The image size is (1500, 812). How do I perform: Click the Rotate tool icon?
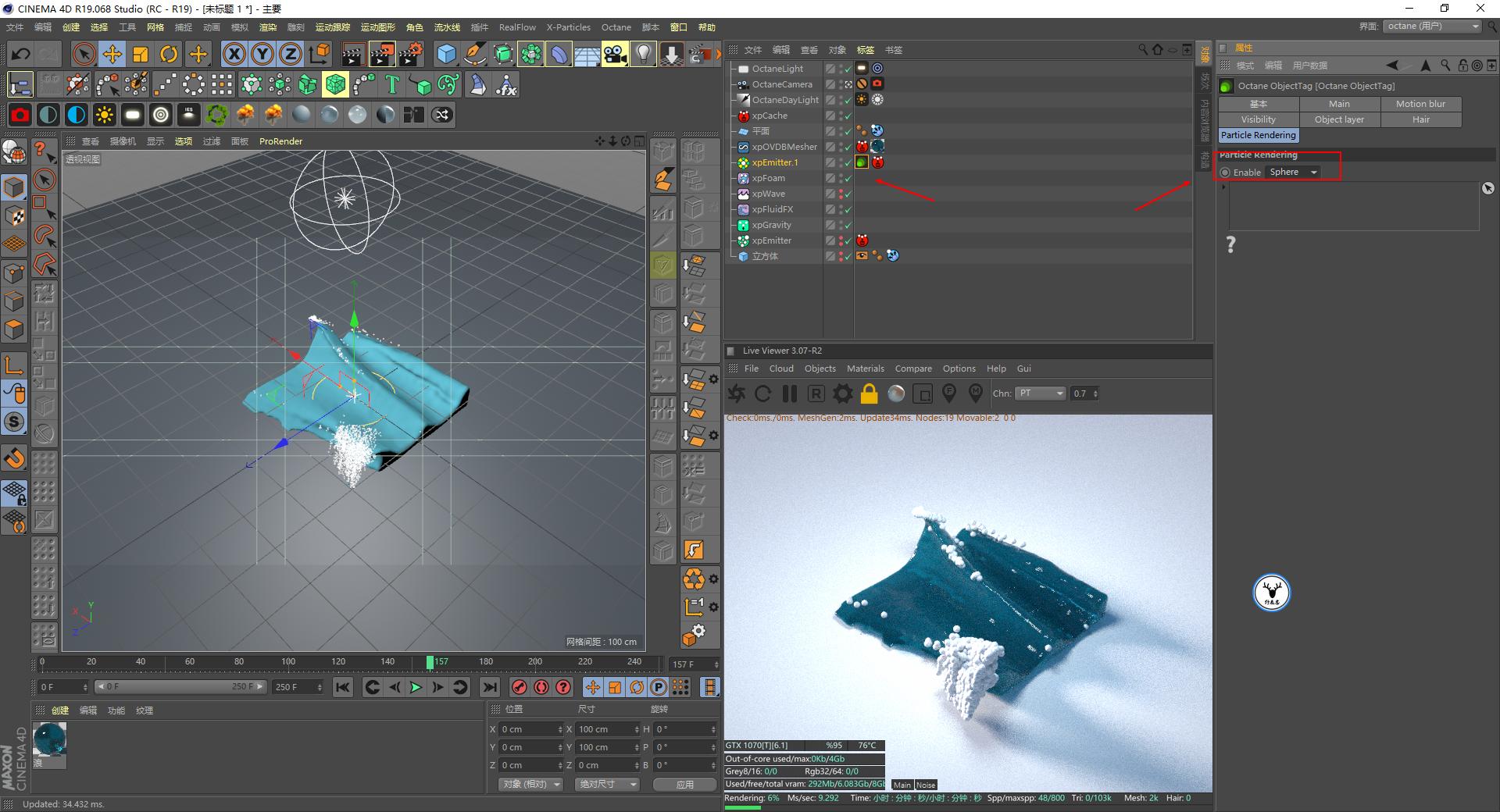coord(170,53)
